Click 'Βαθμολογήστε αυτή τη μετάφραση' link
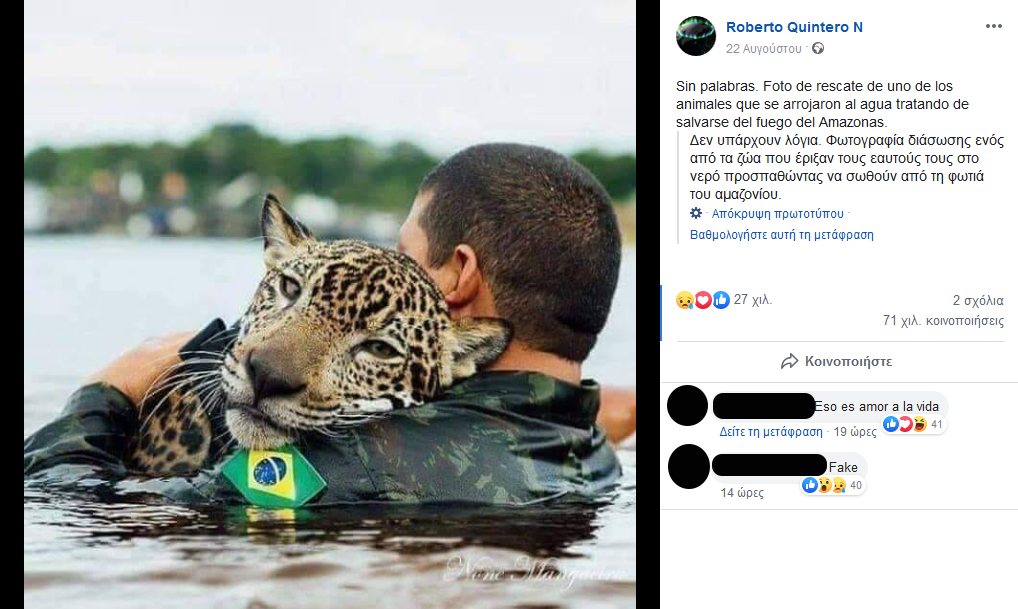 click(x=782, y=235)
